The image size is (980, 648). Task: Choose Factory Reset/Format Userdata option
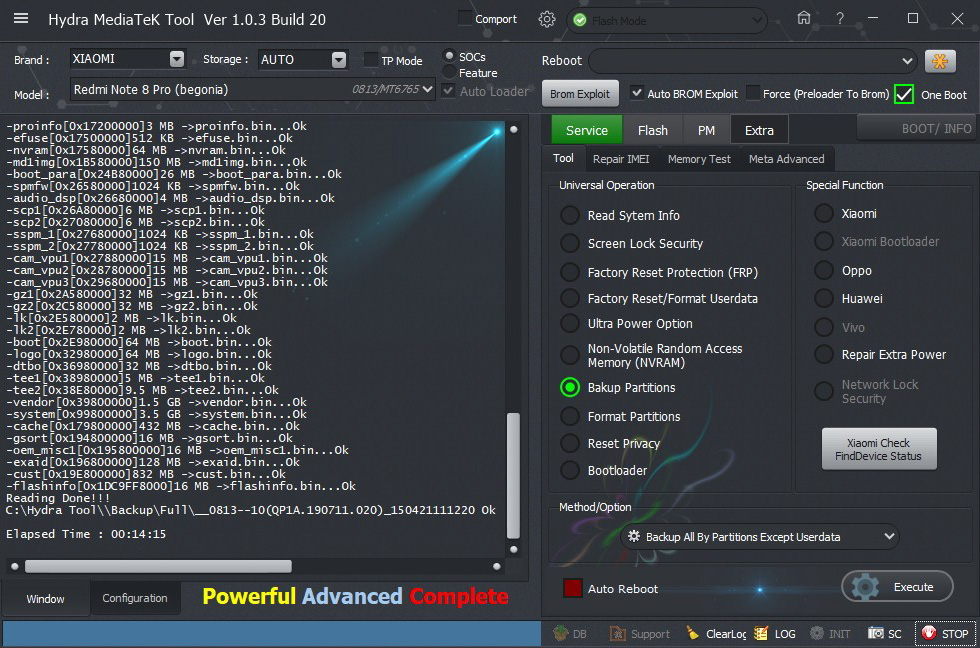(569, 298)
